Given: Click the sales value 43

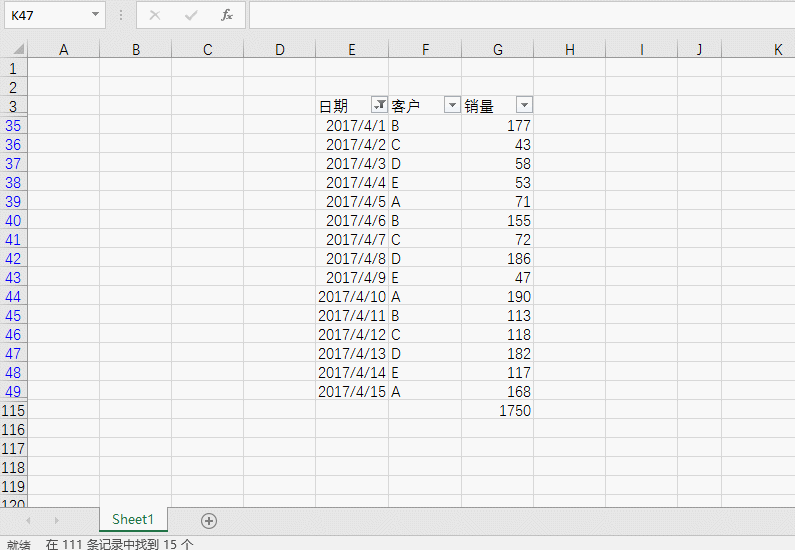Looking at the screenshot, I should click(x=497, y=144).
